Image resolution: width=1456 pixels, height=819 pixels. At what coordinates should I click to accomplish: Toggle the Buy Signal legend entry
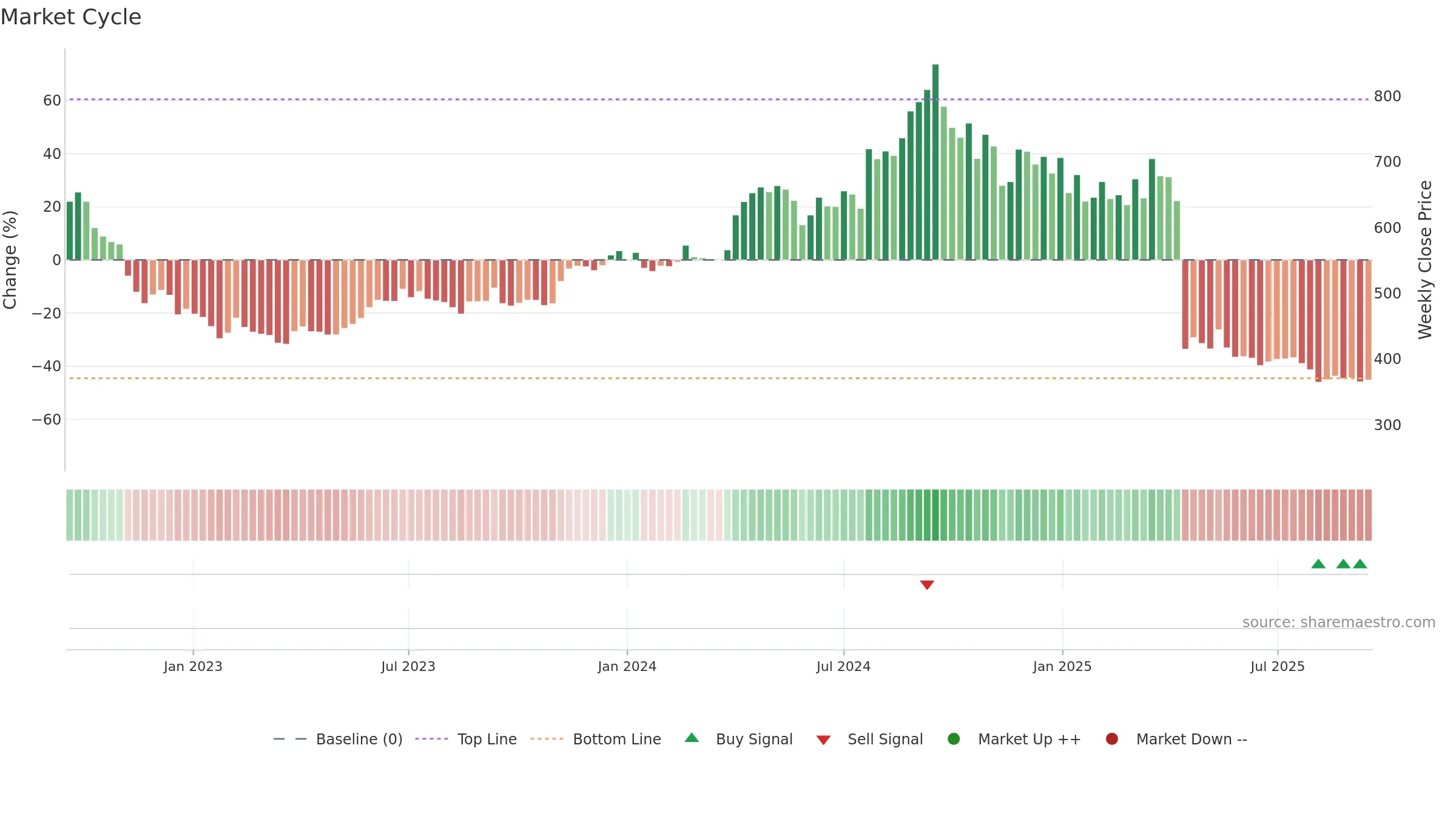tap(738, 739)
